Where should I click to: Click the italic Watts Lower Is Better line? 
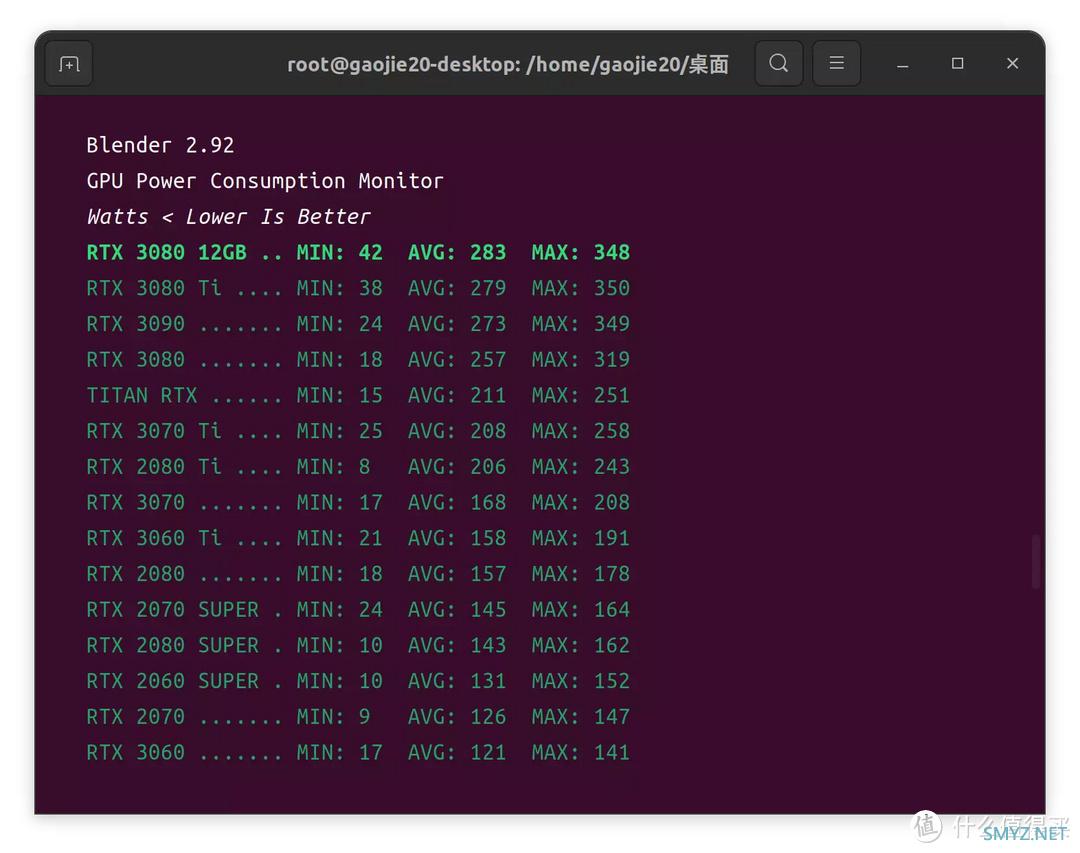tap(228, 217)
